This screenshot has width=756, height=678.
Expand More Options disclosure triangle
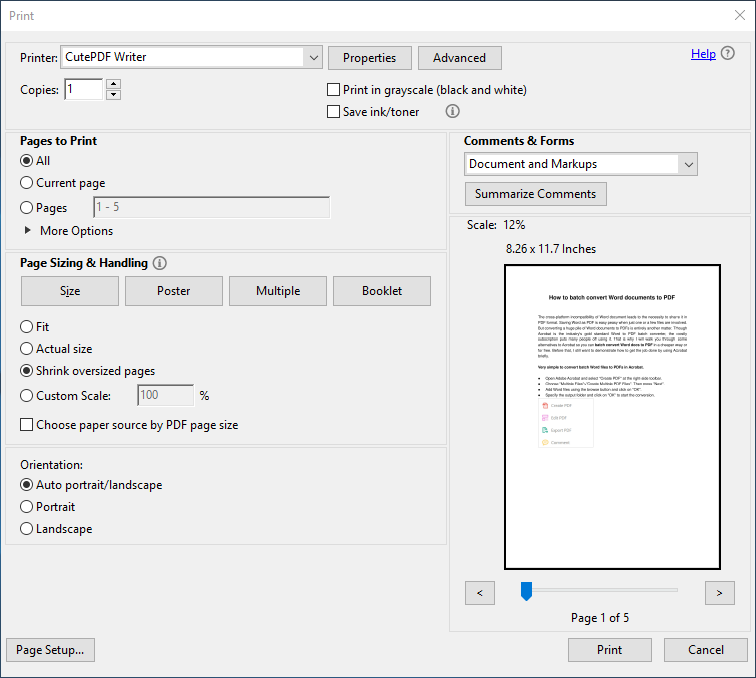coord(27,231)
